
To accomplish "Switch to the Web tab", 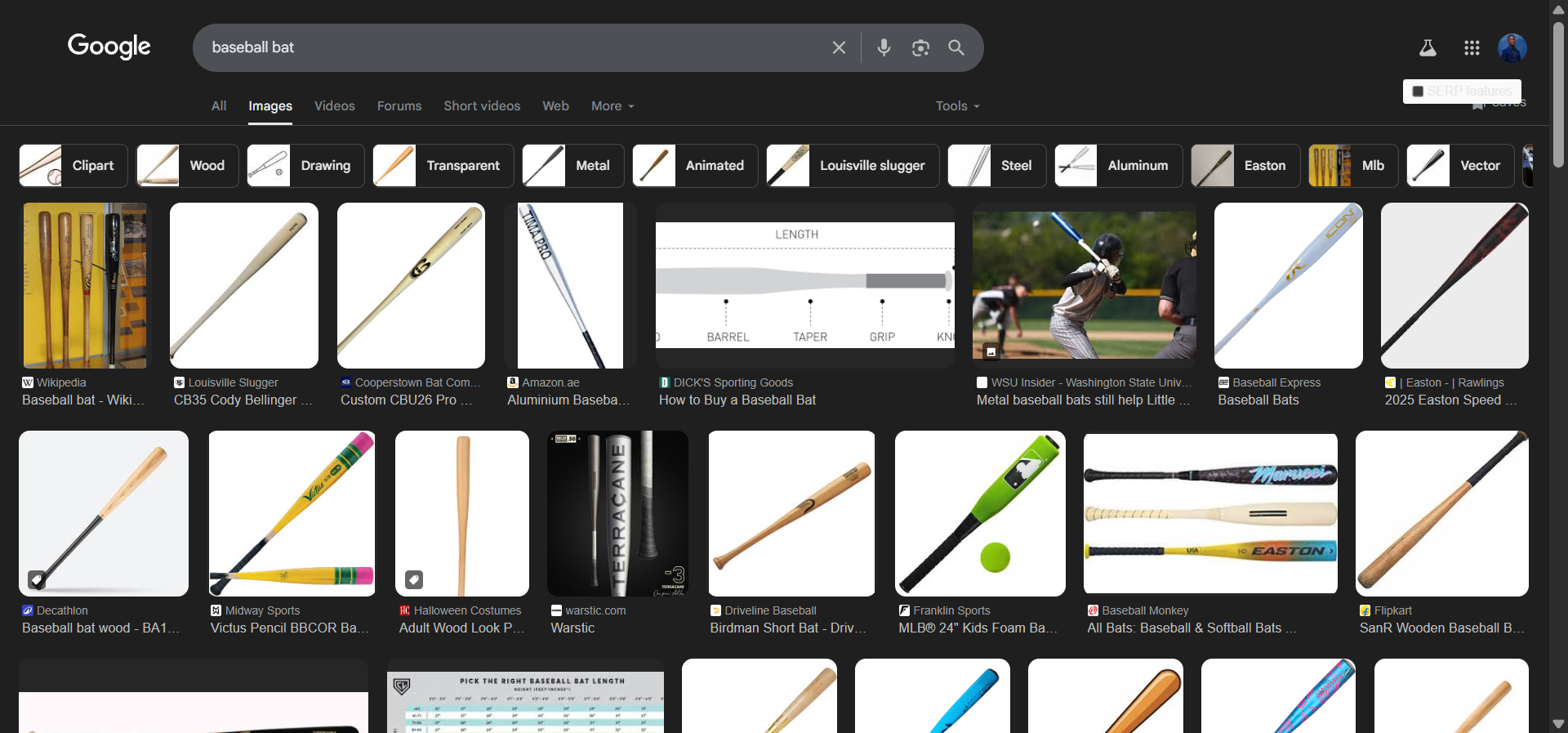I will pos(555,106).
